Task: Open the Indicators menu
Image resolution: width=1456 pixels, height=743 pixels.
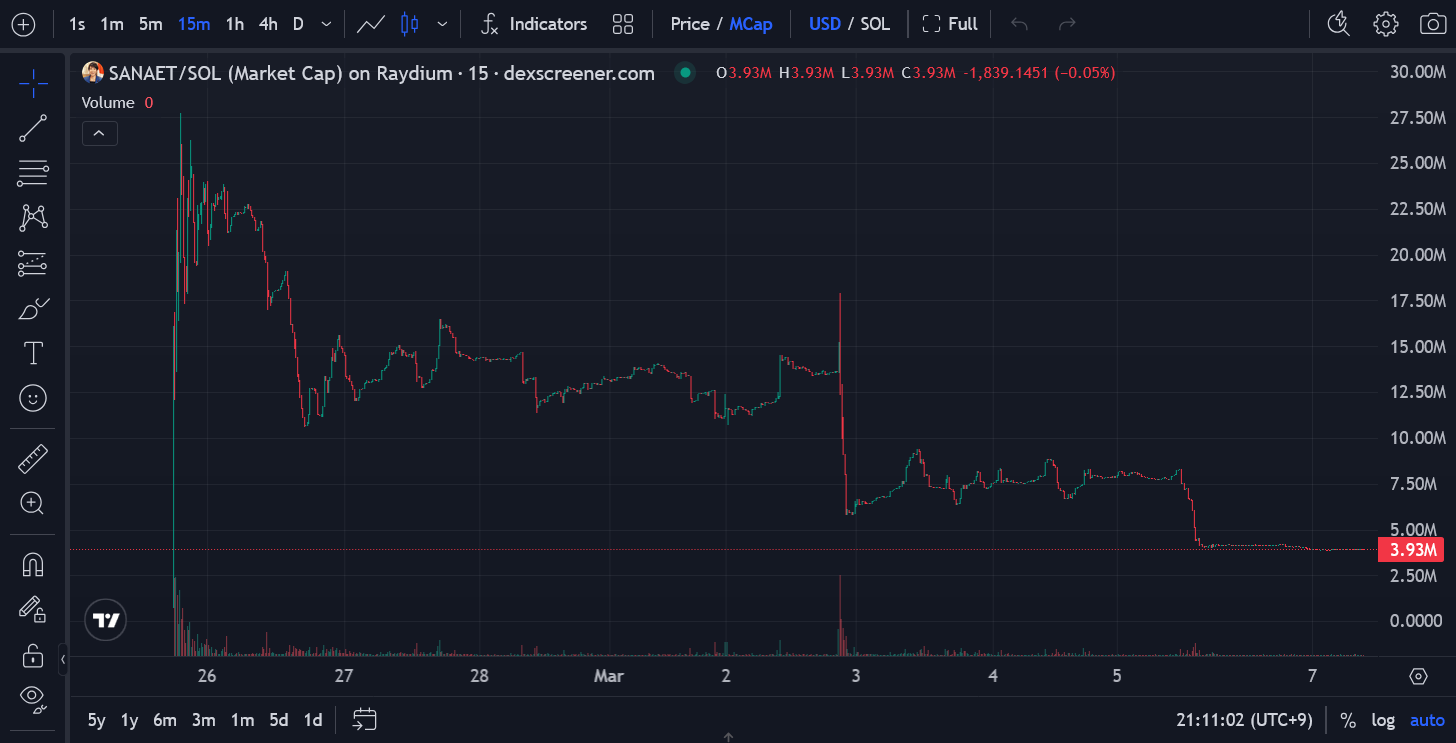Action: (x=533, y=24)
